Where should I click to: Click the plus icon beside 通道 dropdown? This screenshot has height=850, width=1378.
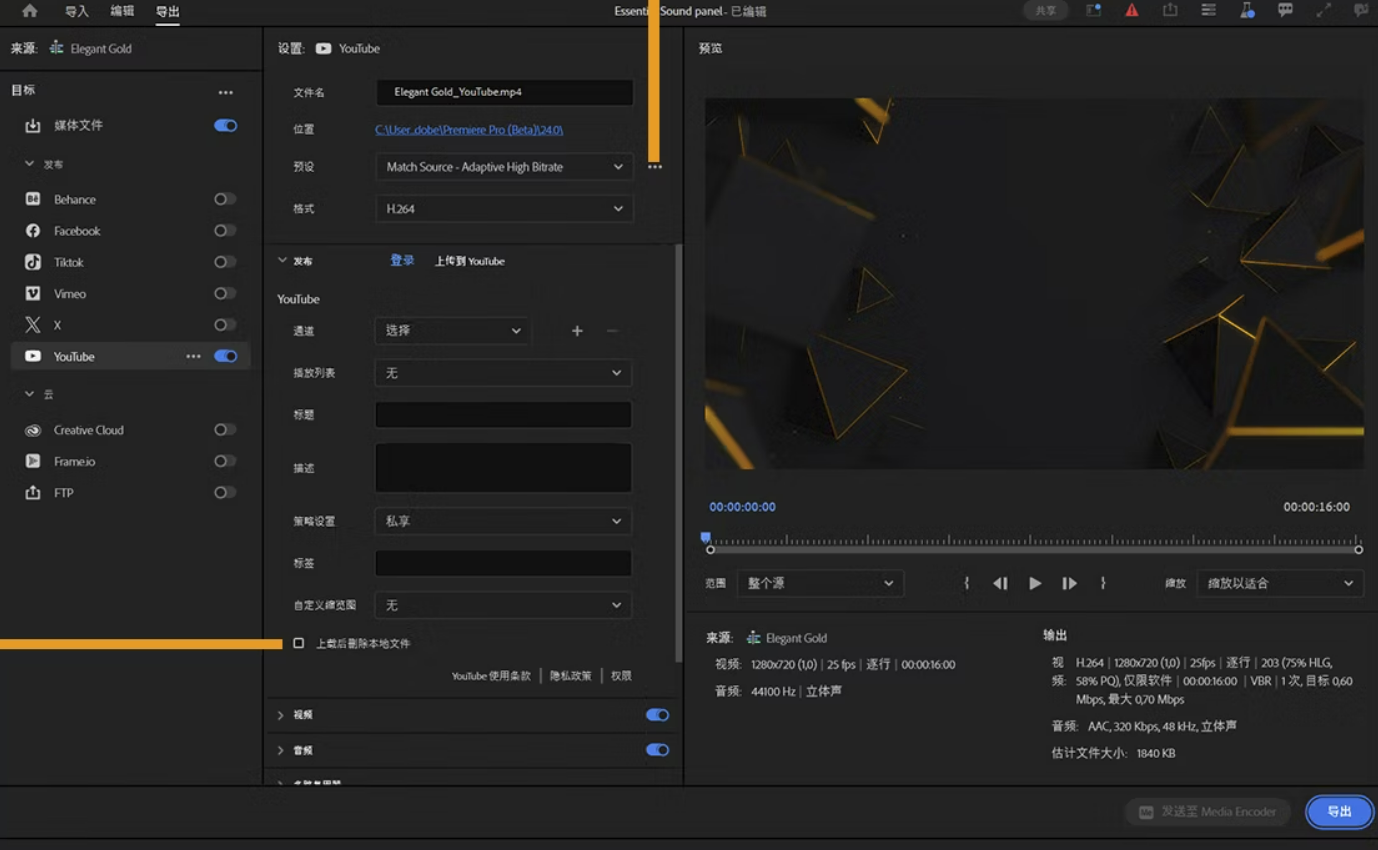click(577, 331)
